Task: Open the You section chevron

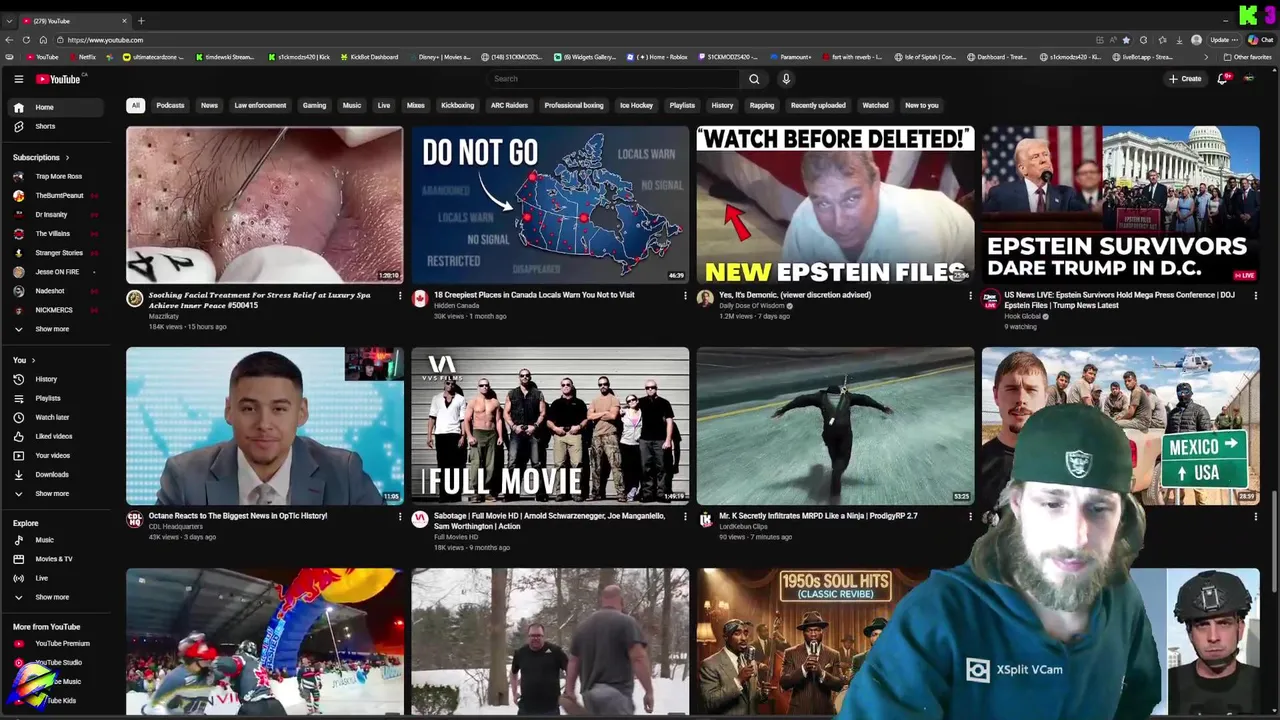Action: coord(33,360)
